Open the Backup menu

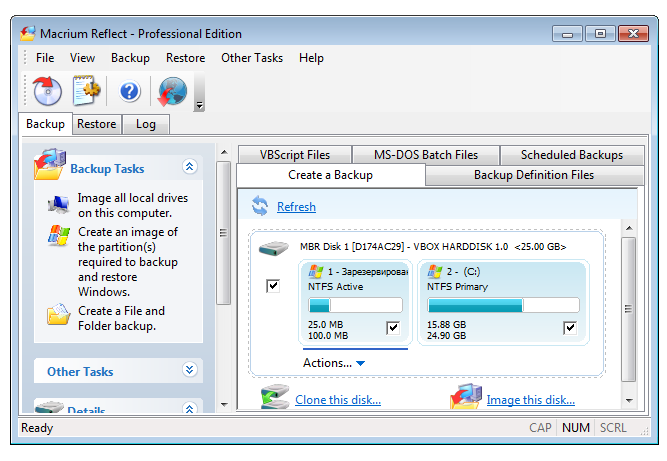pos(131,58)
